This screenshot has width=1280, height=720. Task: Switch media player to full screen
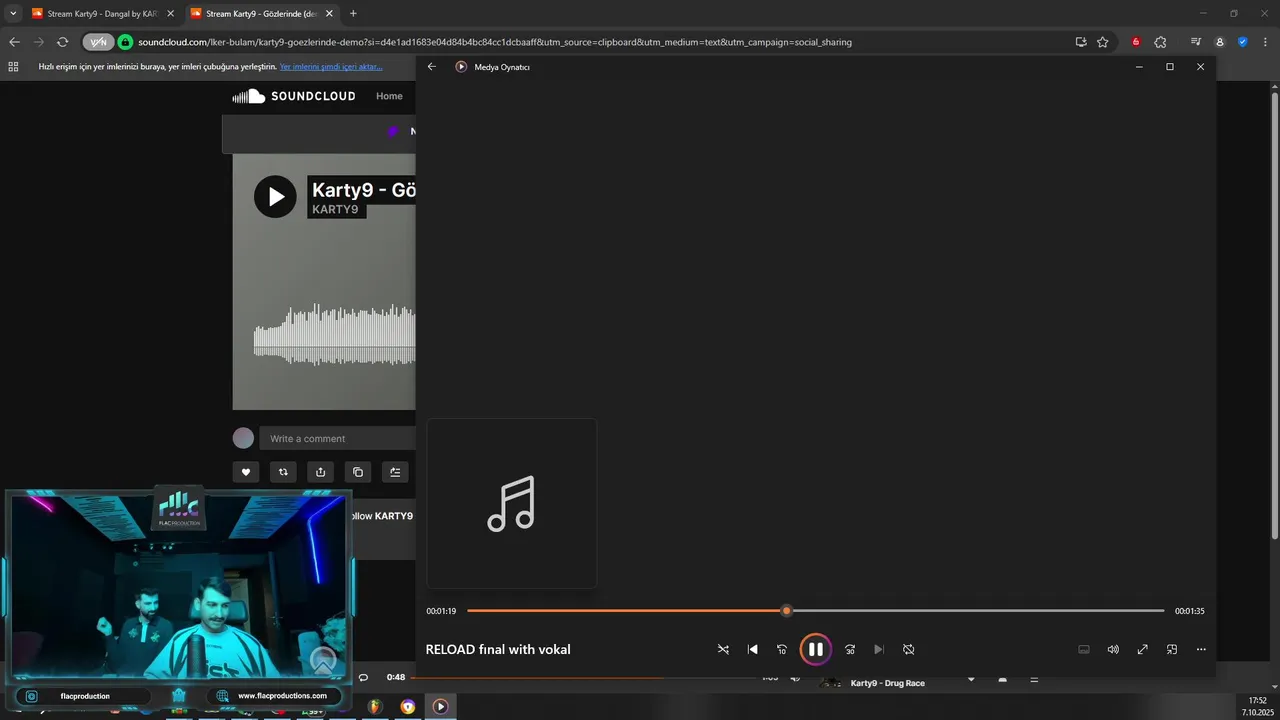pyautogui.click(x=1143, y=649)
